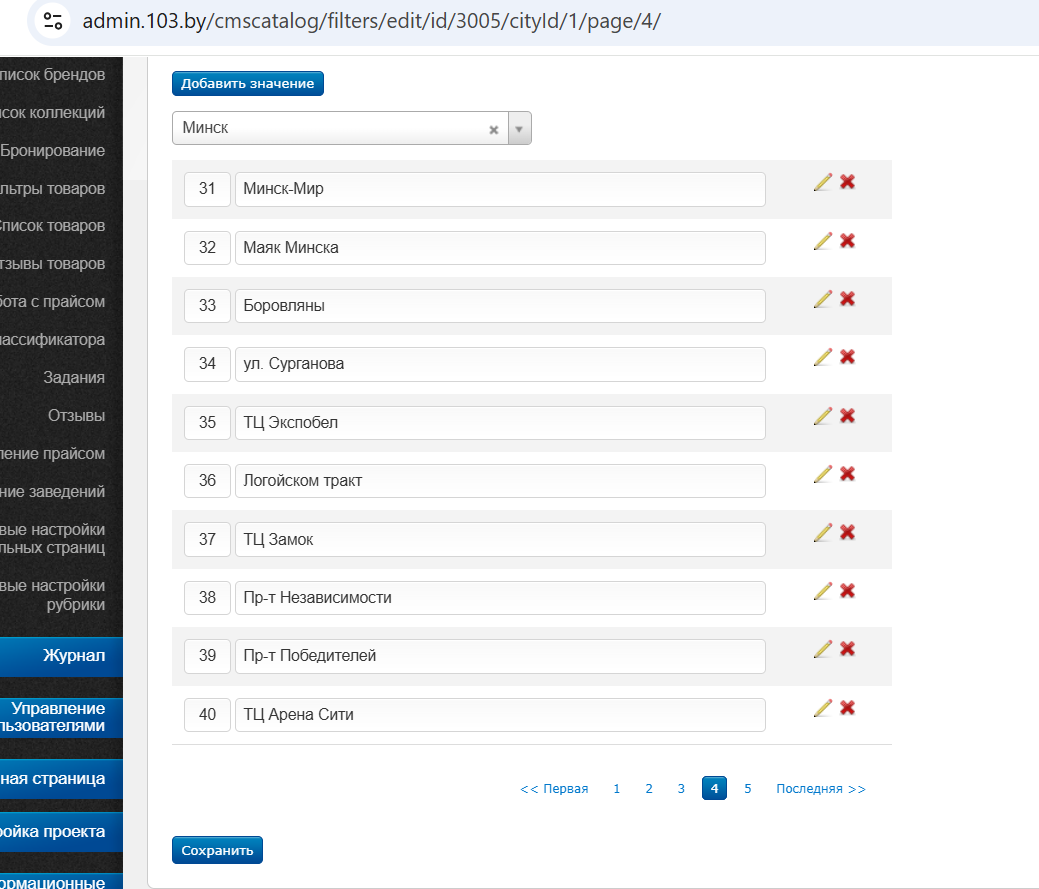Go to << Первая page
1039x889 pixels.
(555, 789)
